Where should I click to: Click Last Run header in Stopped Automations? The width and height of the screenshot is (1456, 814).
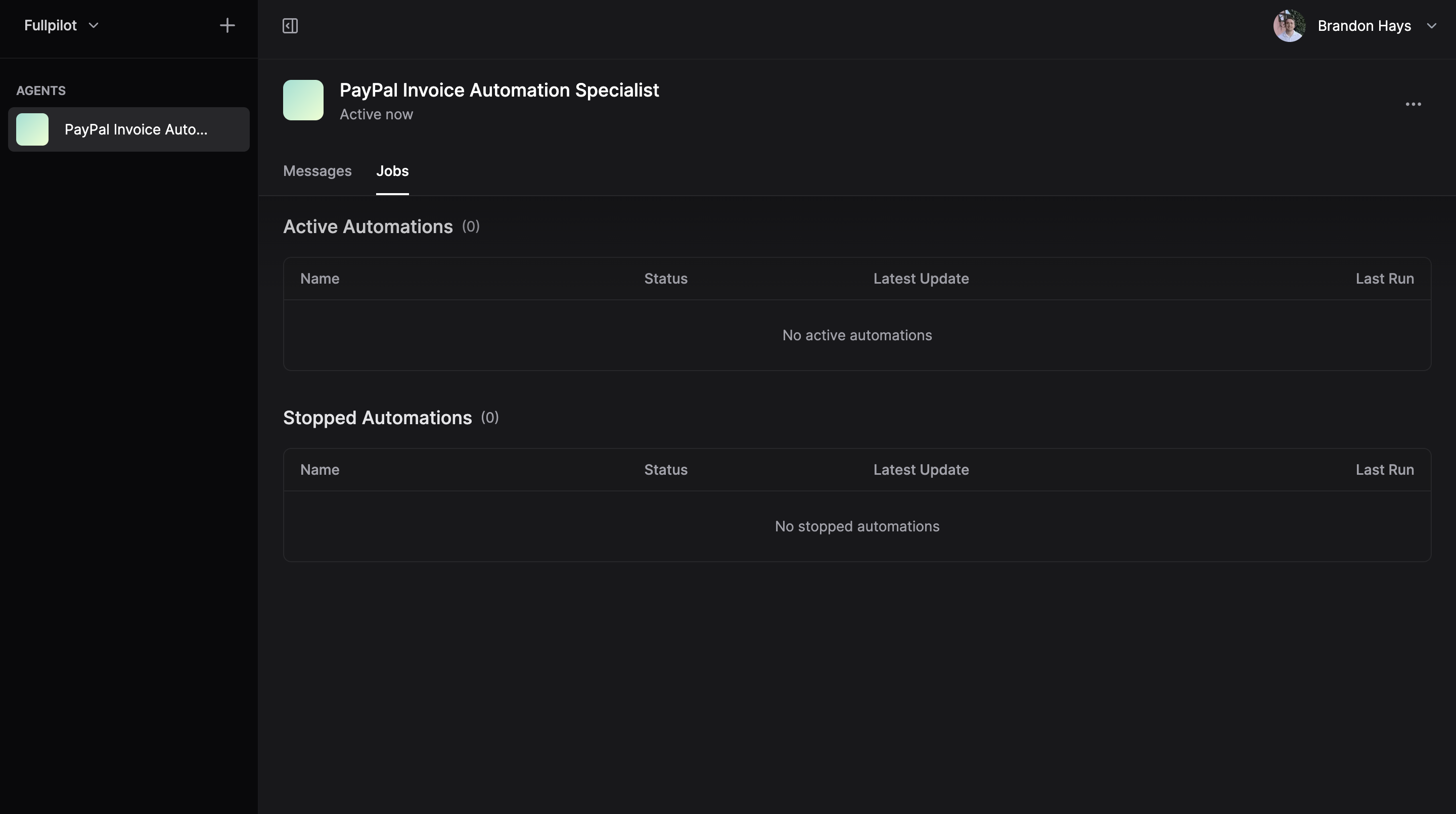click(1384, 470)
